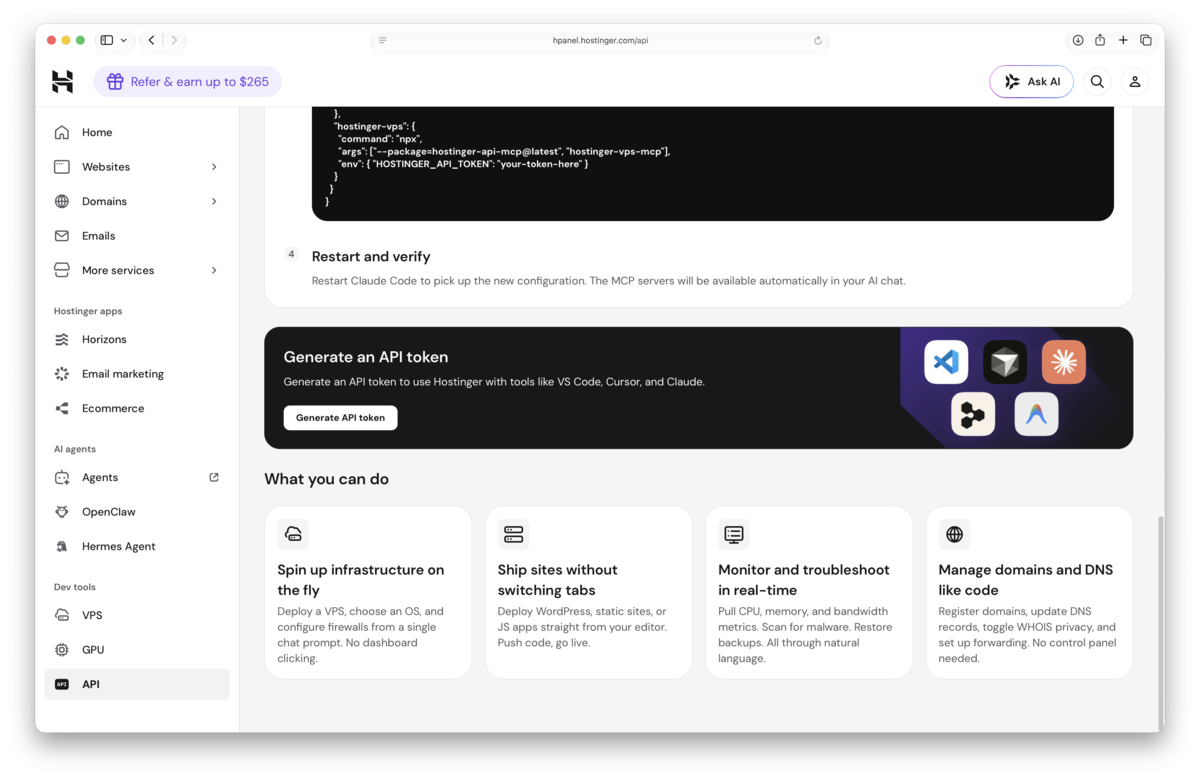Click the Ecommerce icon in sidebar
Screen dimensions: 1200x779
pyautogui.click(x=62, y=408)
